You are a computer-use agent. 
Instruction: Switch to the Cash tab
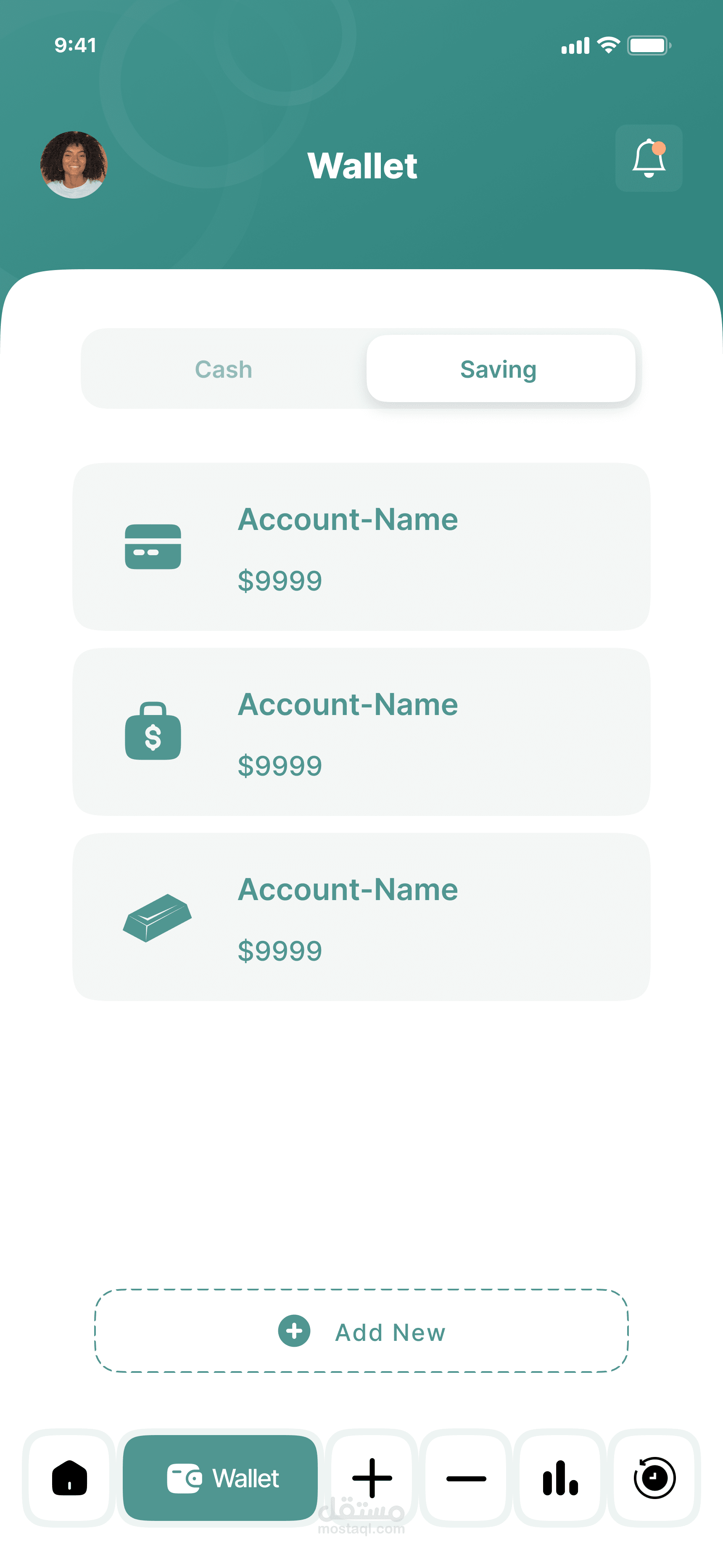click(223, 369)
